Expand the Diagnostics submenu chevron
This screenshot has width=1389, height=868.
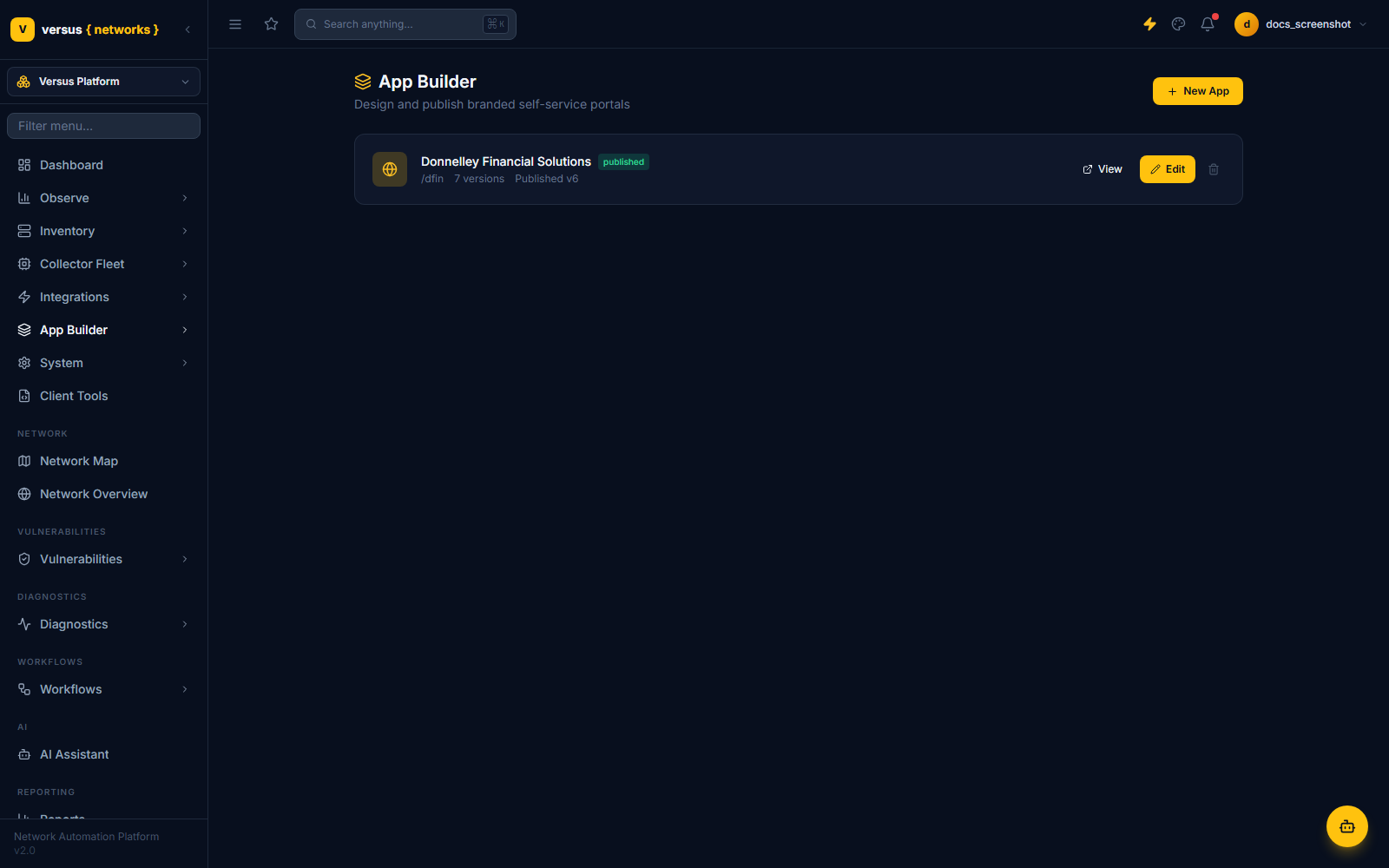pos(185,624)
